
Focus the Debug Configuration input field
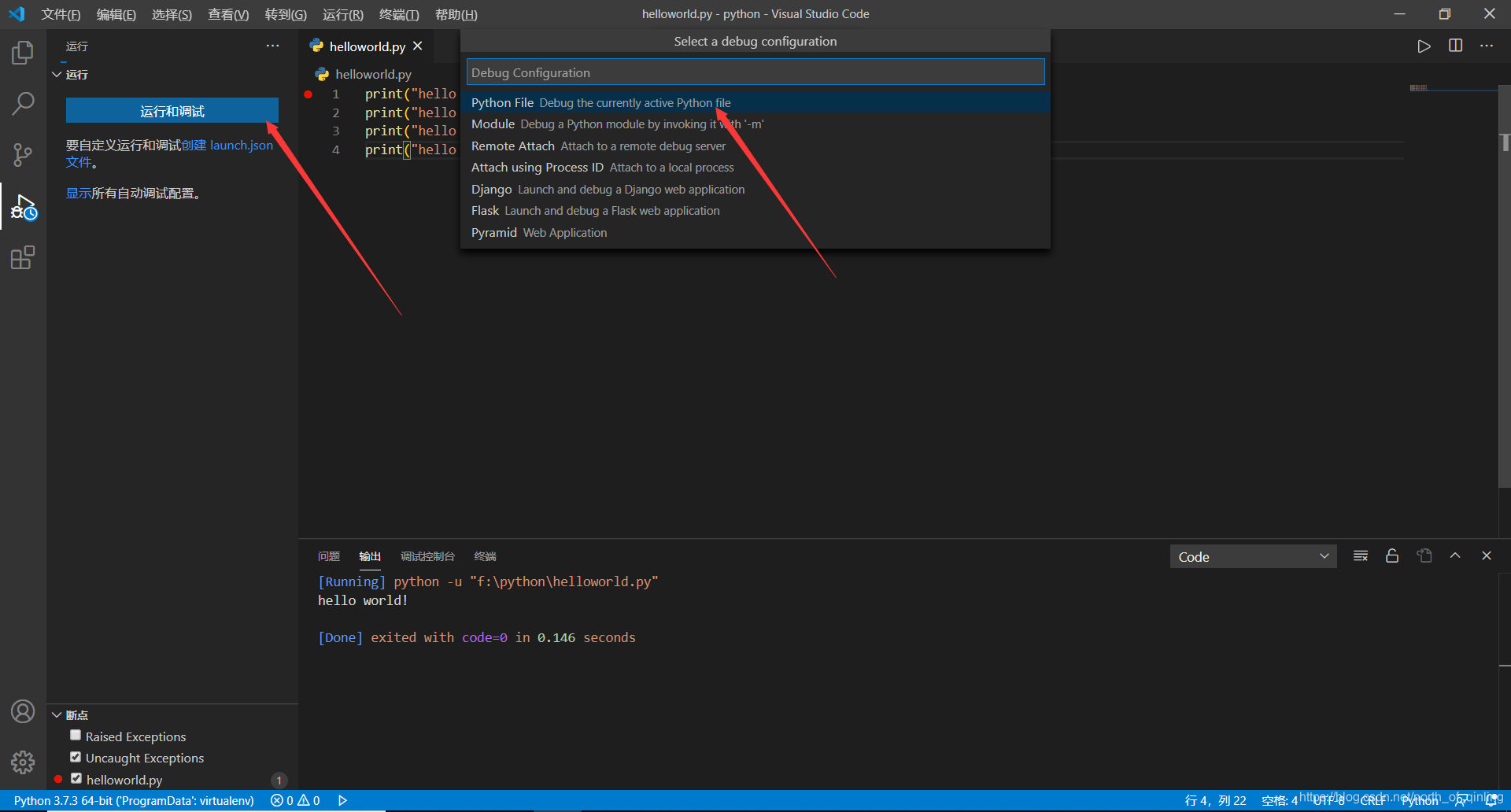755,72
